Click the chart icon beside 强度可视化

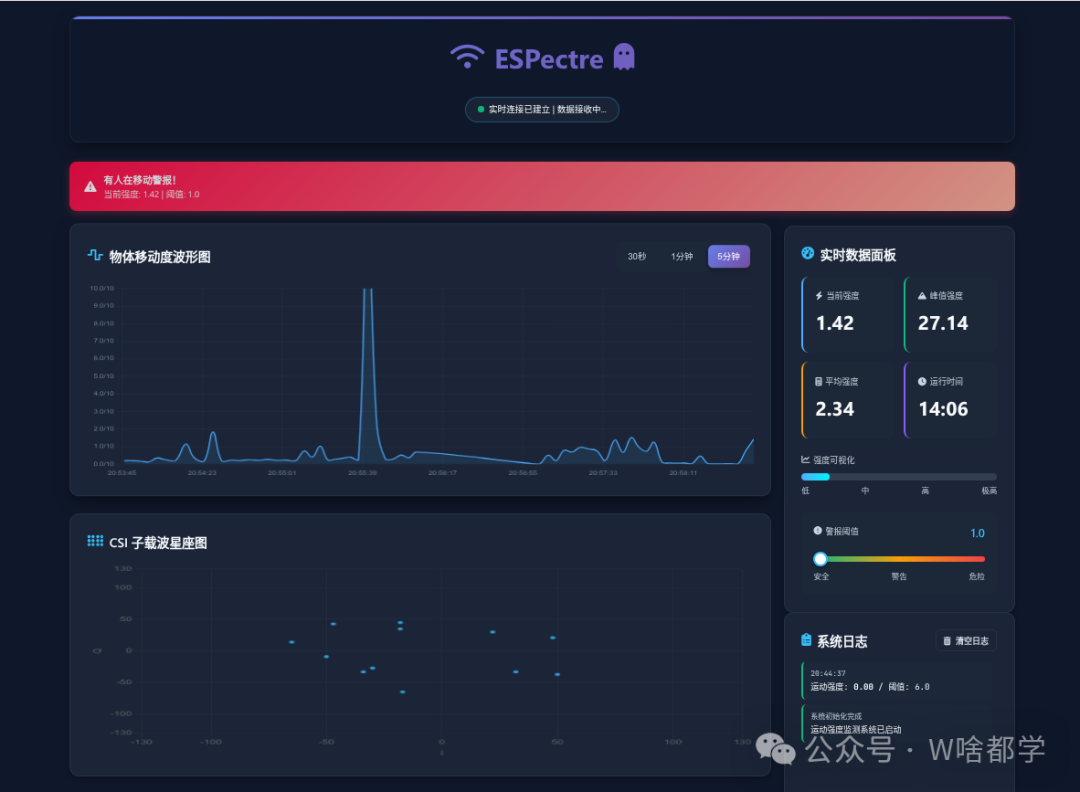[x=806, y=459]
